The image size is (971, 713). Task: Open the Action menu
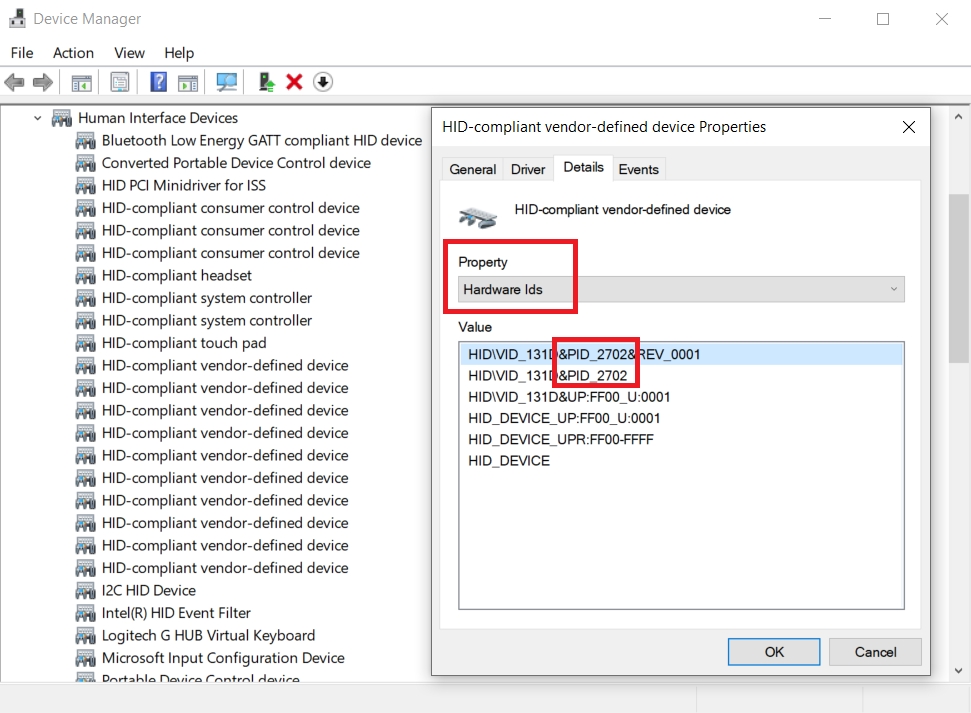coord(73,53)
